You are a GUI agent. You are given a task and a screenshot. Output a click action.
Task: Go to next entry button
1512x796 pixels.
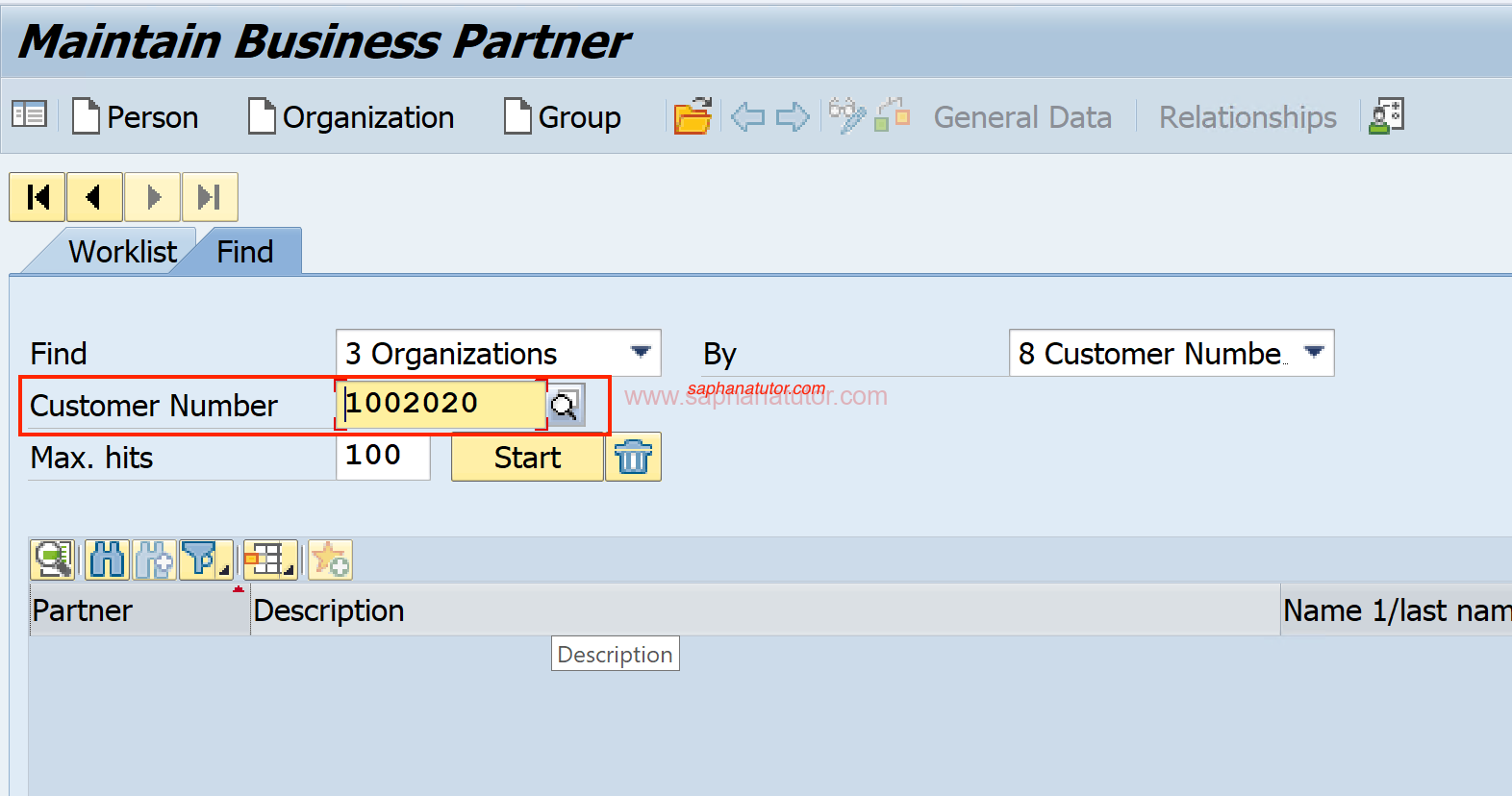point(152,197)
